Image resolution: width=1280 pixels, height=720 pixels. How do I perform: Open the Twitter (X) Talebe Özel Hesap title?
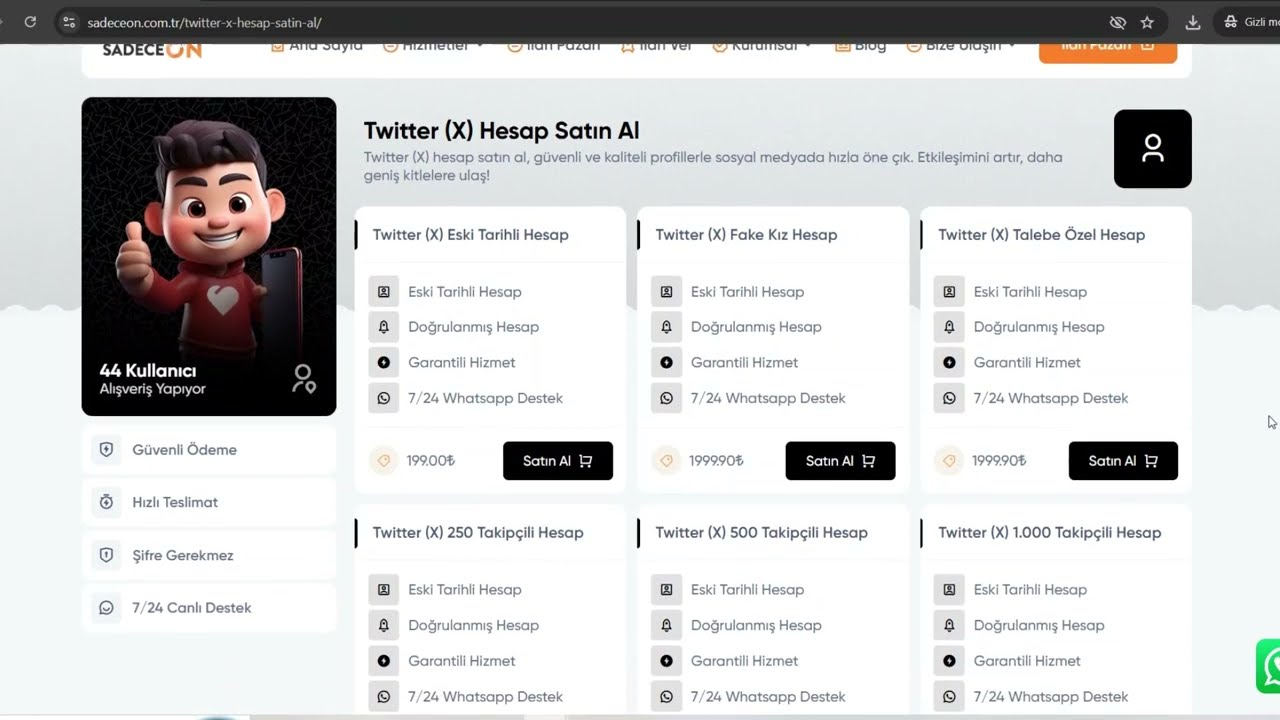click(x=1041, y=235)
